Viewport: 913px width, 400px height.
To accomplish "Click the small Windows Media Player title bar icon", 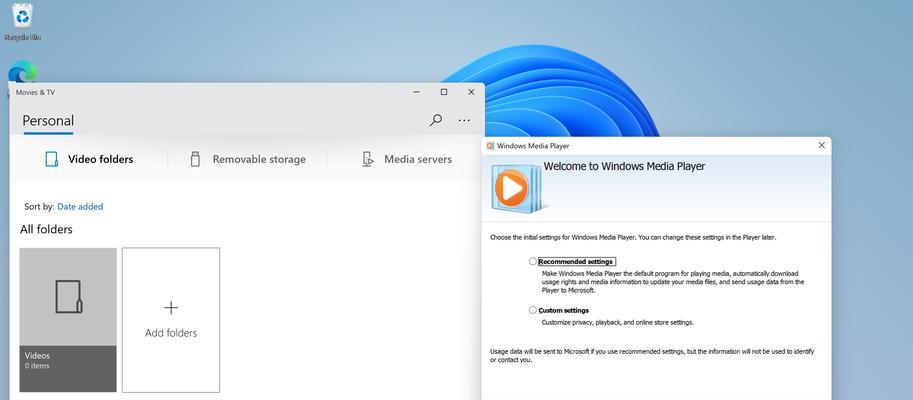I will click(x=490, y=146).
